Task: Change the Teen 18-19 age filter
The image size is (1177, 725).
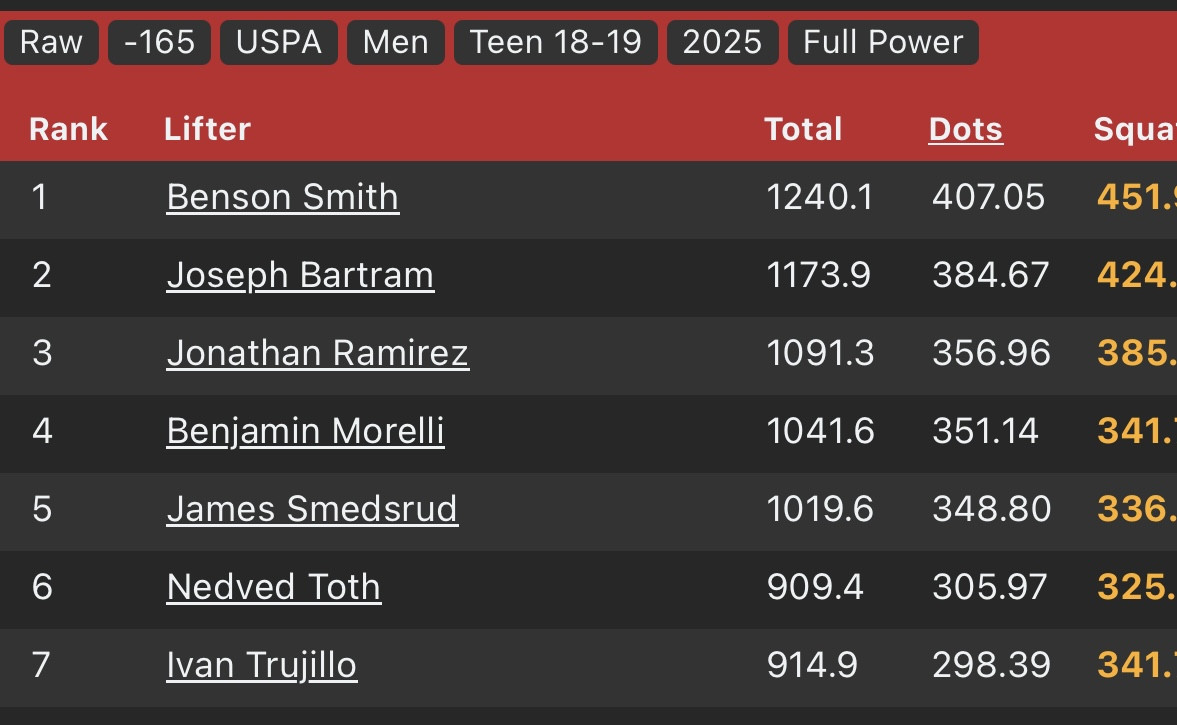Action: tap(555, 42)
